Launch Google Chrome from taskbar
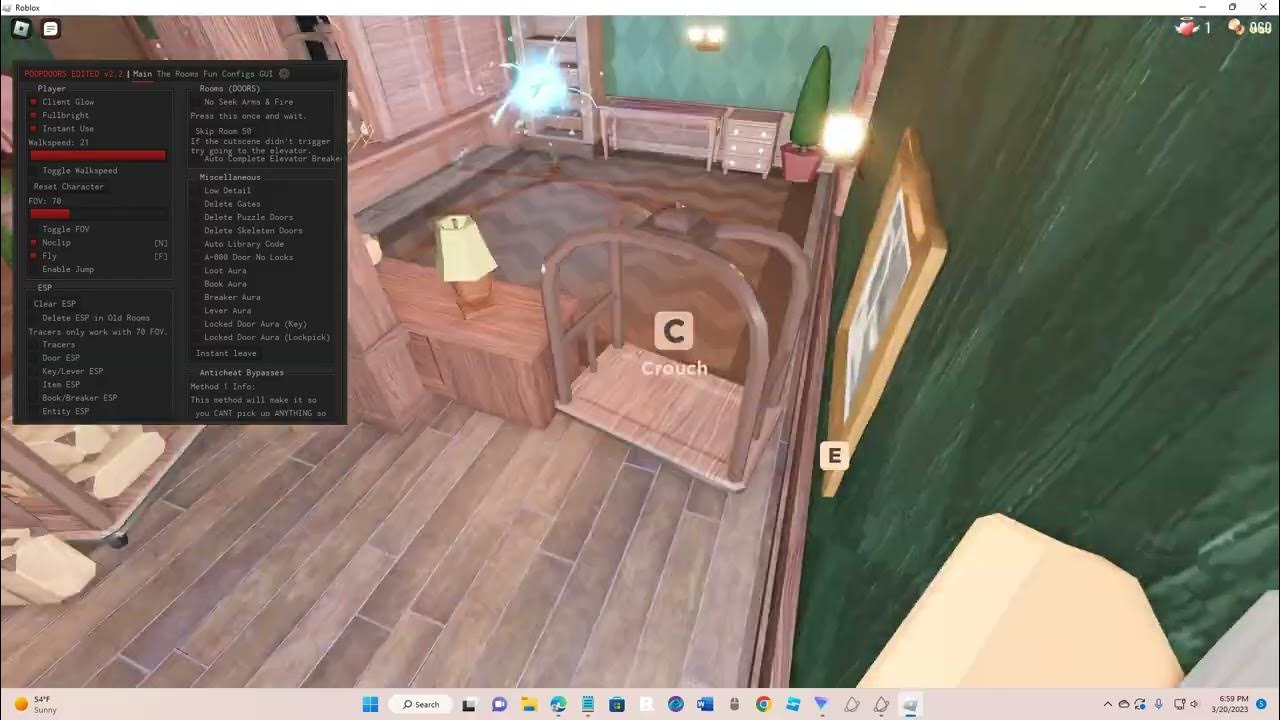This screenshot has width=1280, height=720. coord(764,704)
